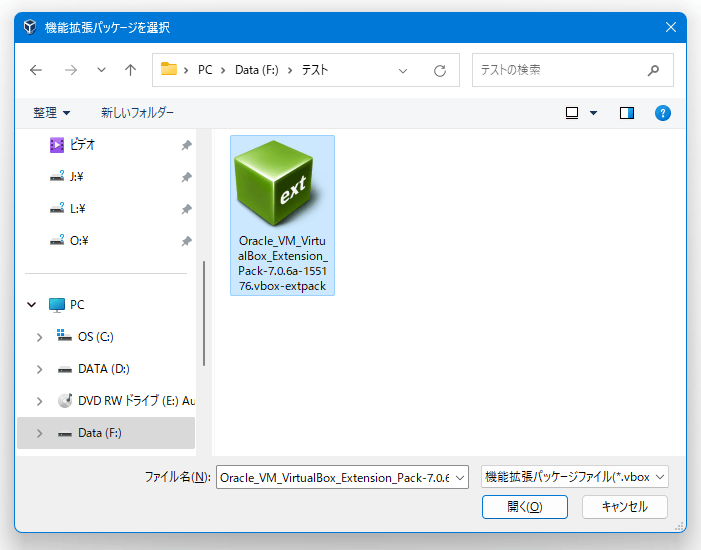Expand the address bar history dropdown

point(403,71)
